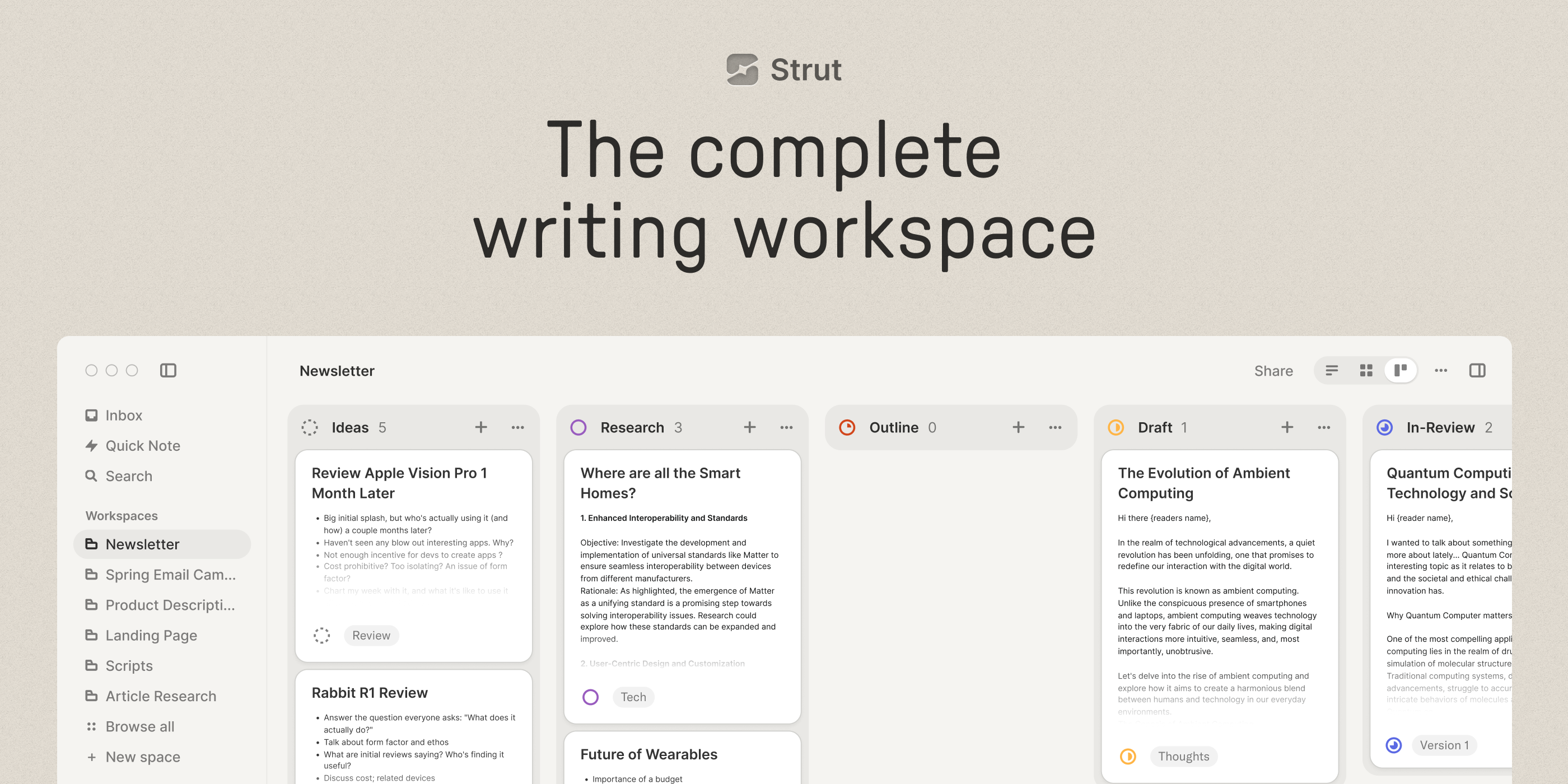Image resolution: width=1568 pixels, height=784 pixels.
Task: Switch to board view
Action: pos(1401,370)
